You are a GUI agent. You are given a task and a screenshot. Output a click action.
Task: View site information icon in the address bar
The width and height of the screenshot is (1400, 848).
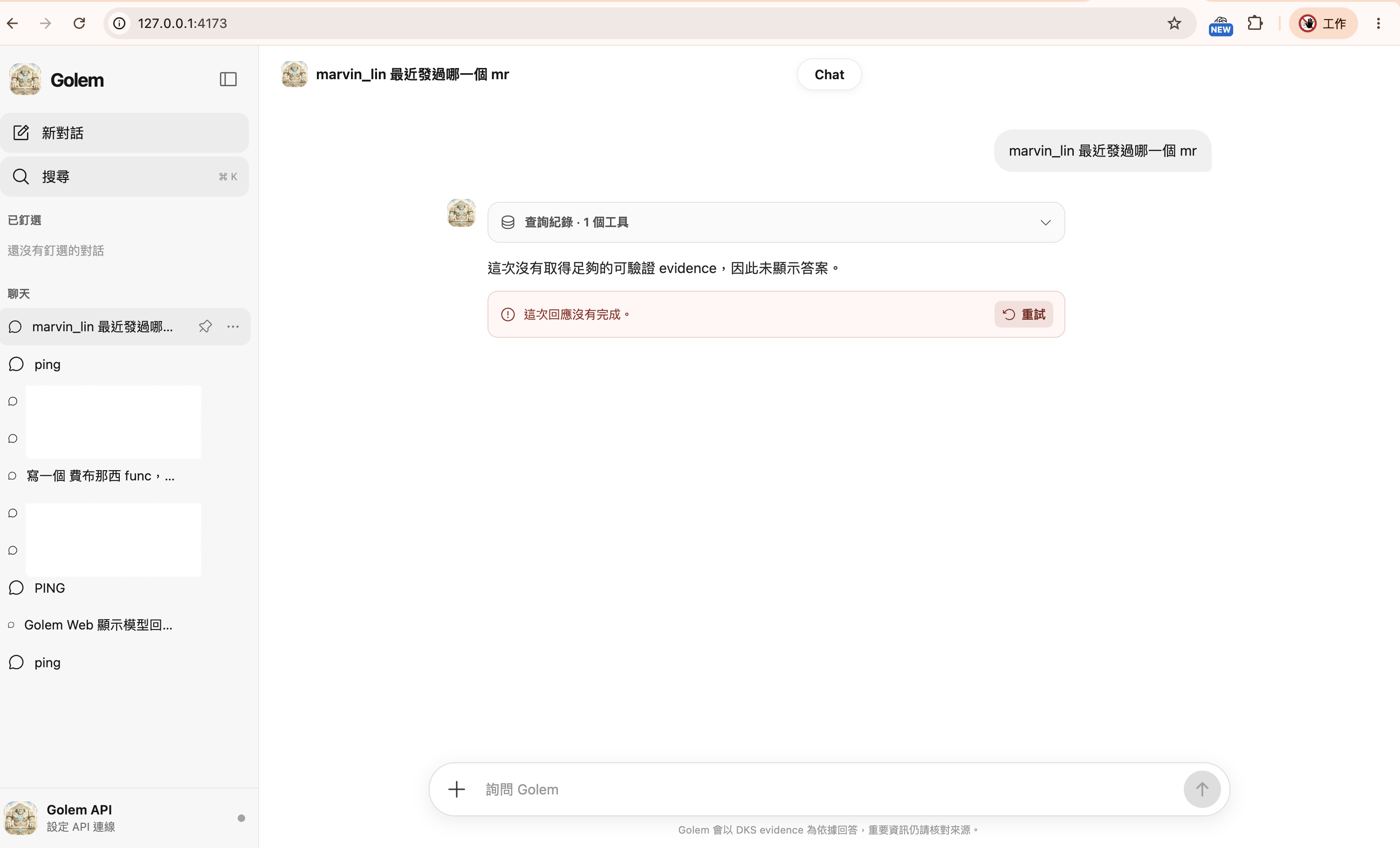(x=119, y=23)
